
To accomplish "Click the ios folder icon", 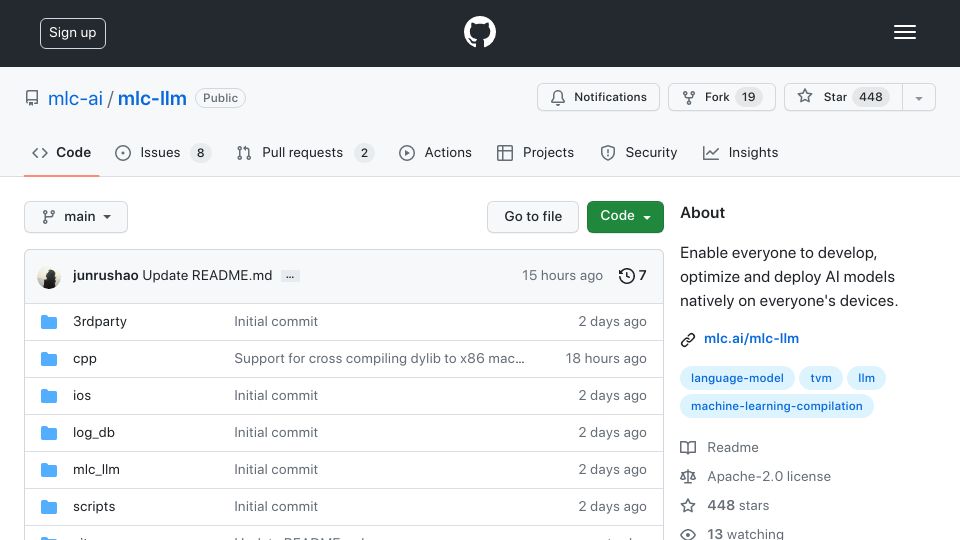I will coord(49,396).
